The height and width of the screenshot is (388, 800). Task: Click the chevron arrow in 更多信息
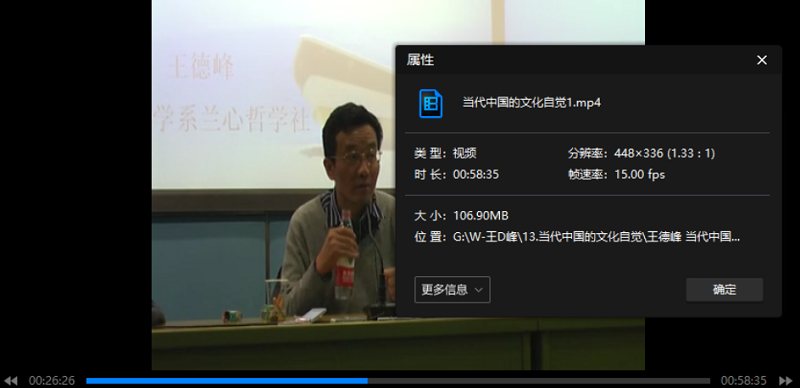479,290
